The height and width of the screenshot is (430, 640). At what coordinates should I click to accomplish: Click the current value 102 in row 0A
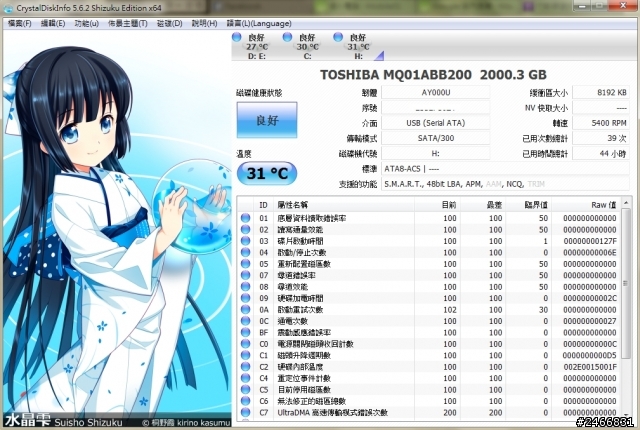(x=449, y=310)
